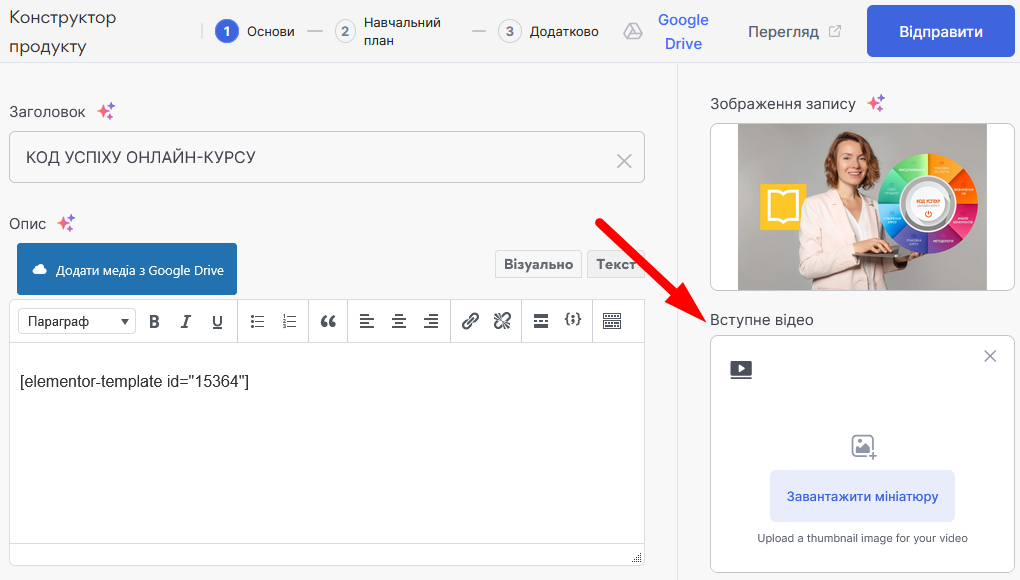This screenshot has width=1020, height=580.
Task: Center align the text
Action: pyautogui.click(x=399, y=321)
